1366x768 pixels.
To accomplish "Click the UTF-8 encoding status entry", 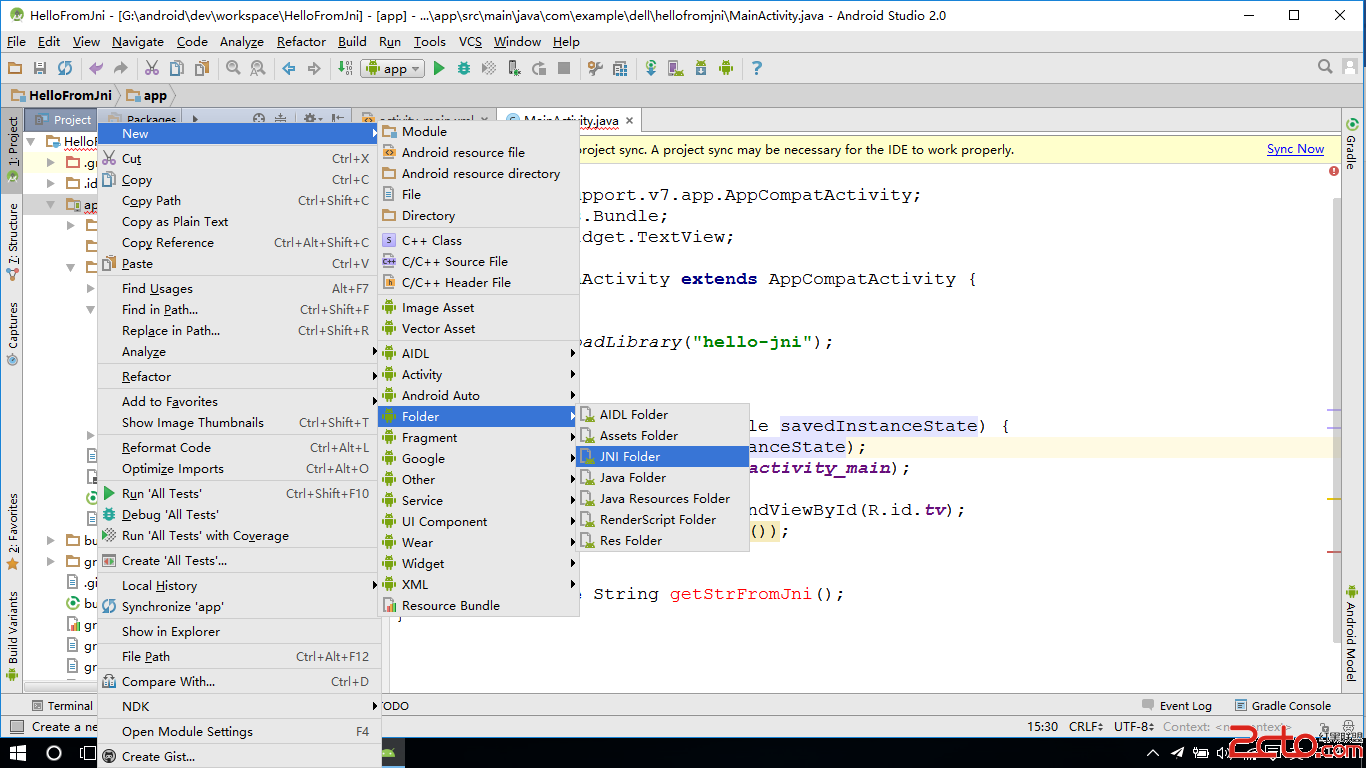I will (1135, 726).
